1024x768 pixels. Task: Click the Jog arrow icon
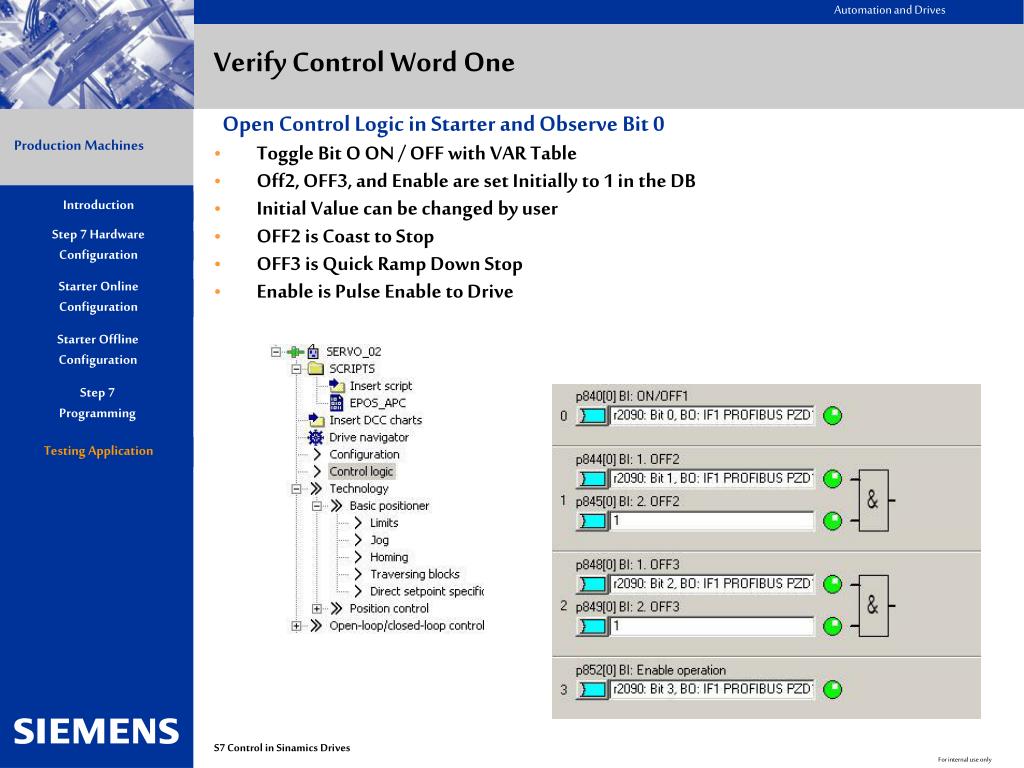(358, 539)
